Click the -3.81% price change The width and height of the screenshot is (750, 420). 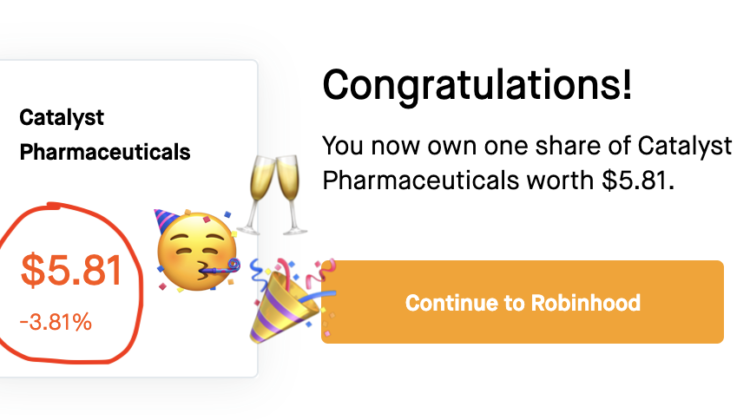[x=55, y=322]
